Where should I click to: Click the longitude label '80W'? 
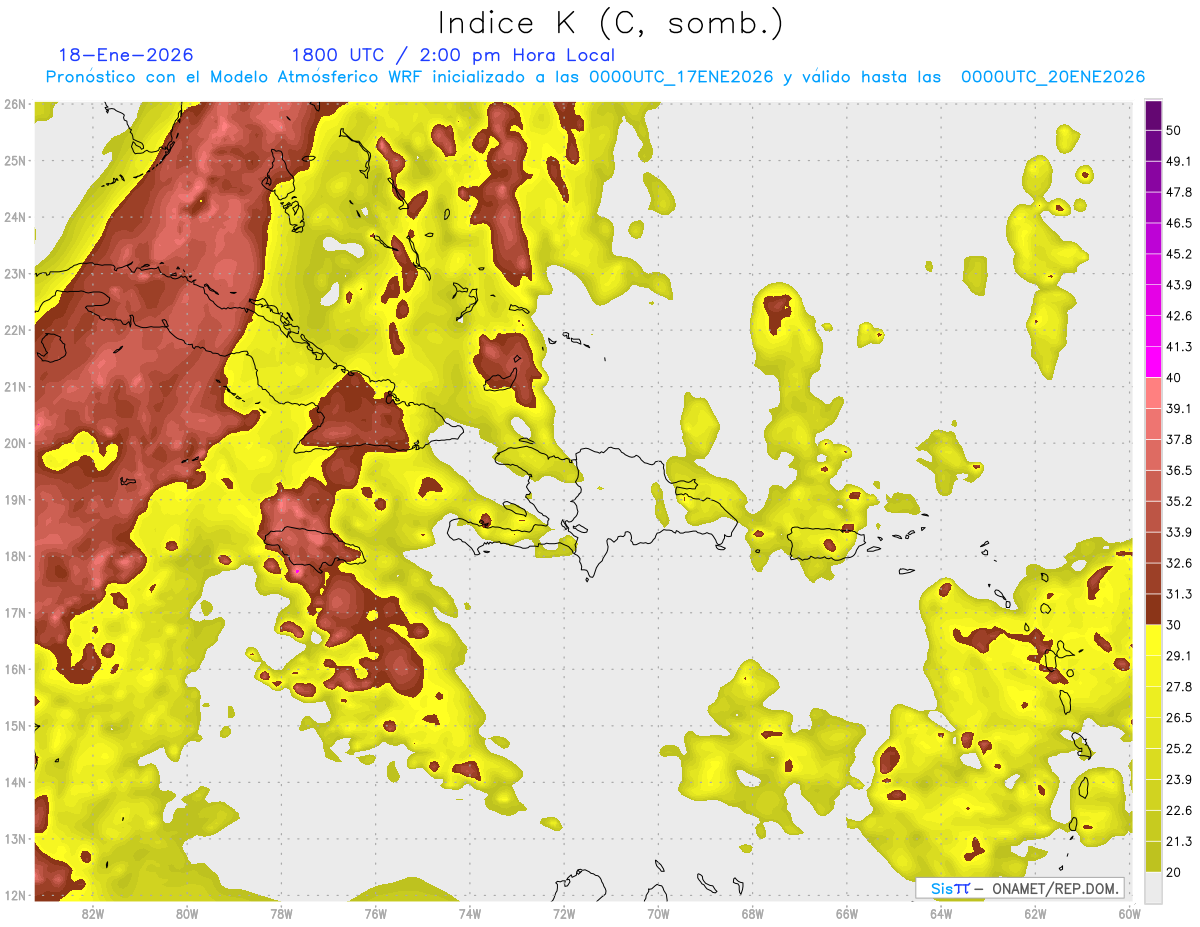pos(187,914)
